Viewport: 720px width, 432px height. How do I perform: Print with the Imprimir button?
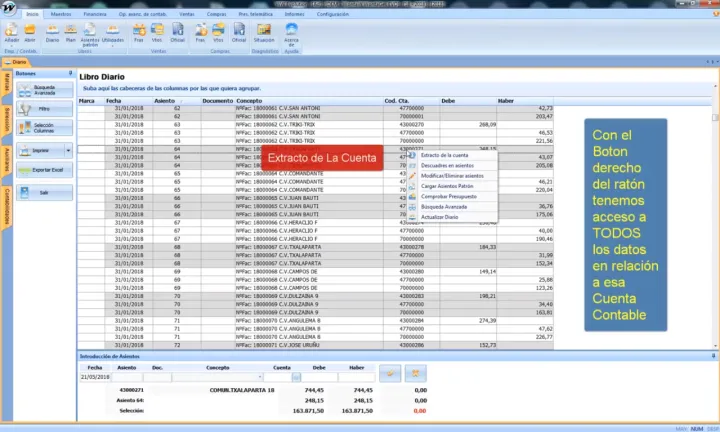tap(40, 151)
